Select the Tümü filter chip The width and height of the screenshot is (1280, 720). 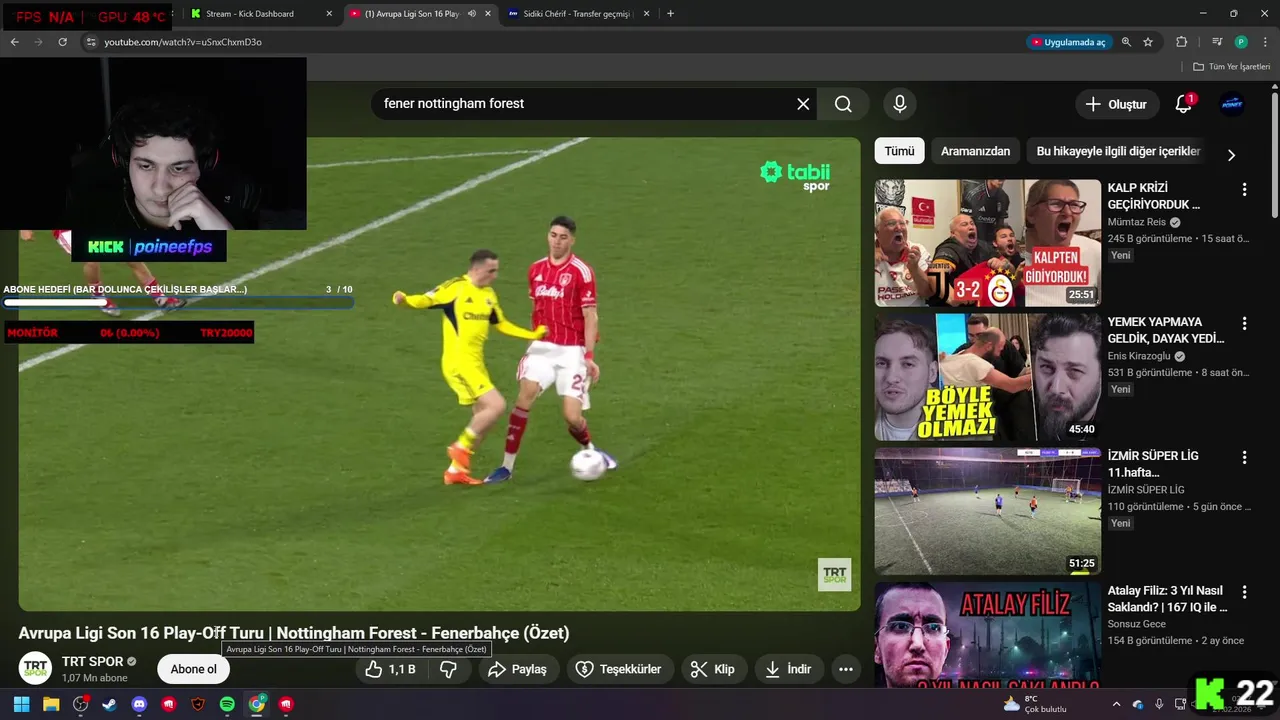click(x=899, y=151)
